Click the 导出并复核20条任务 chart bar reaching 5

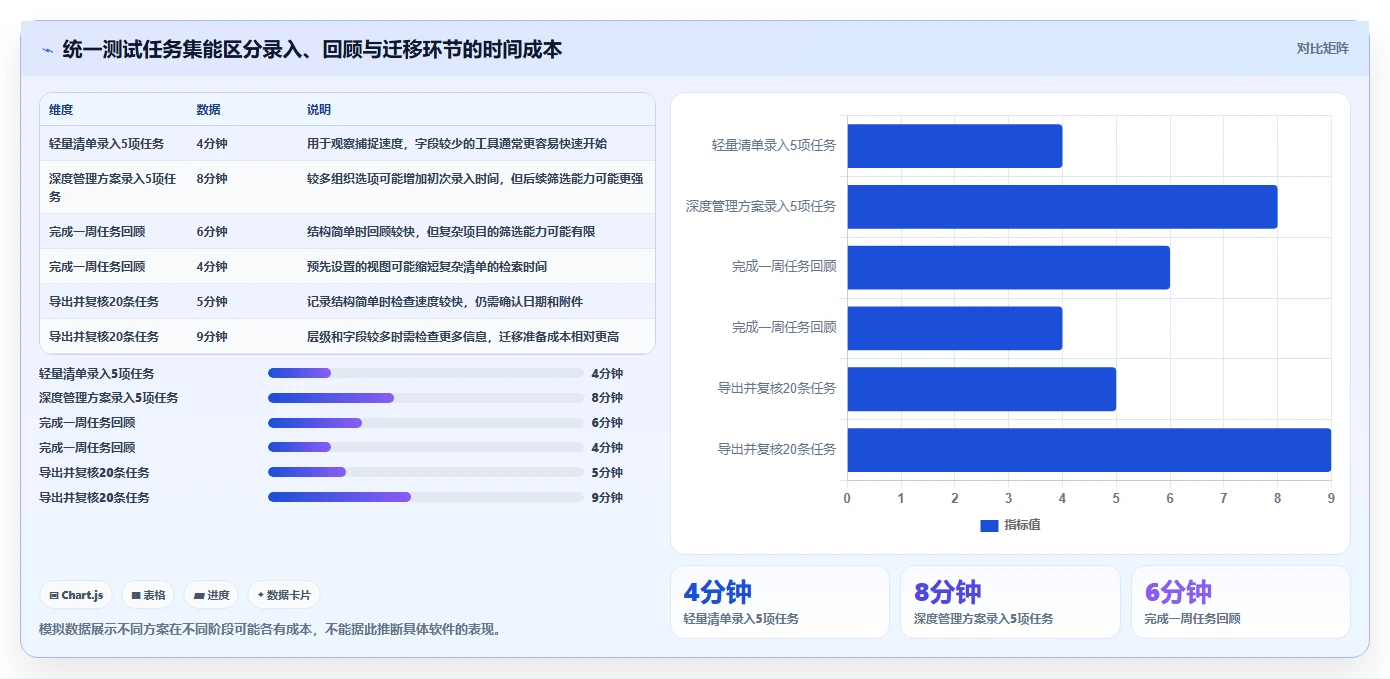tap(981, 389)
